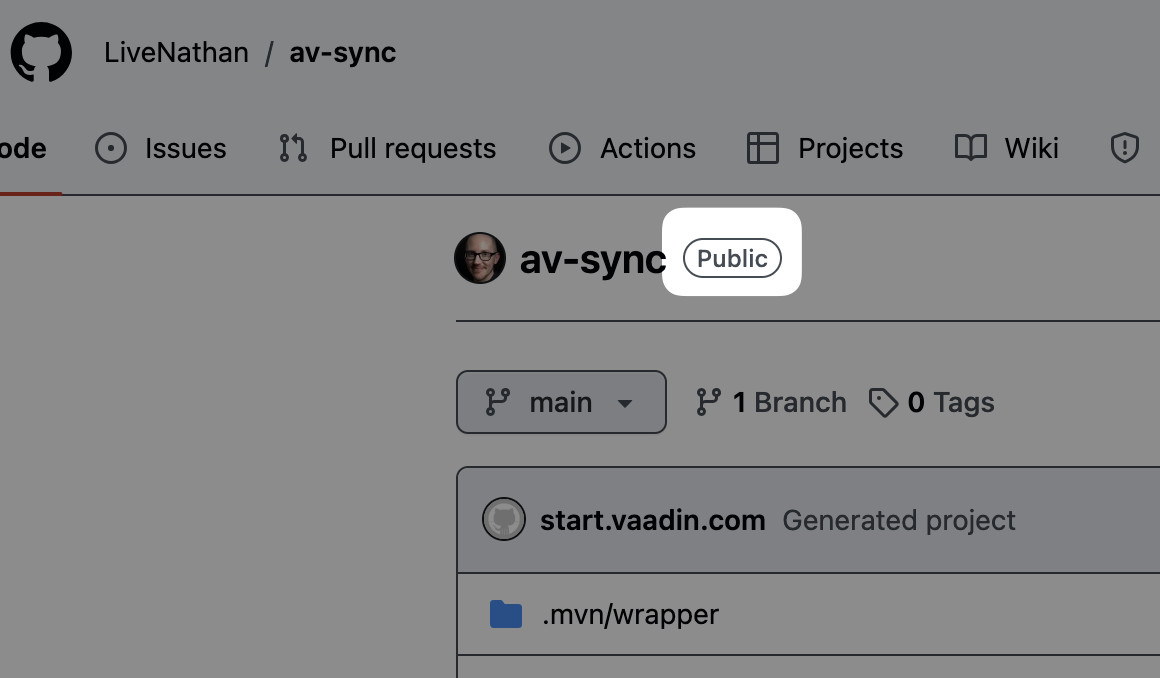Open the 0 Tags link
This screenshot has width=1160, height=678.
931,402
